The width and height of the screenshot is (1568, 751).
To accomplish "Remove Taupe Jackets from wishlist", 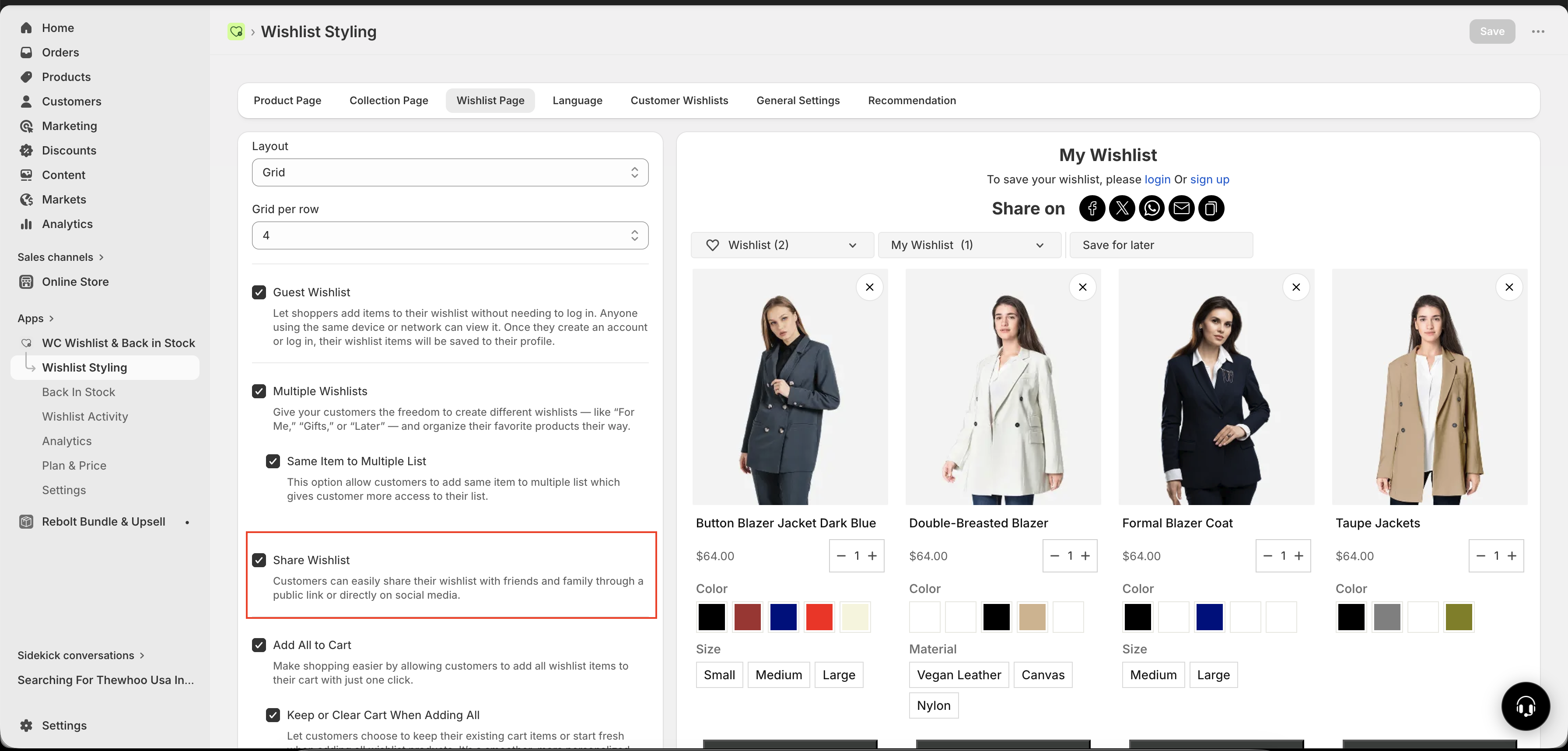I will pyautogui.click(x=1509, y=288).
